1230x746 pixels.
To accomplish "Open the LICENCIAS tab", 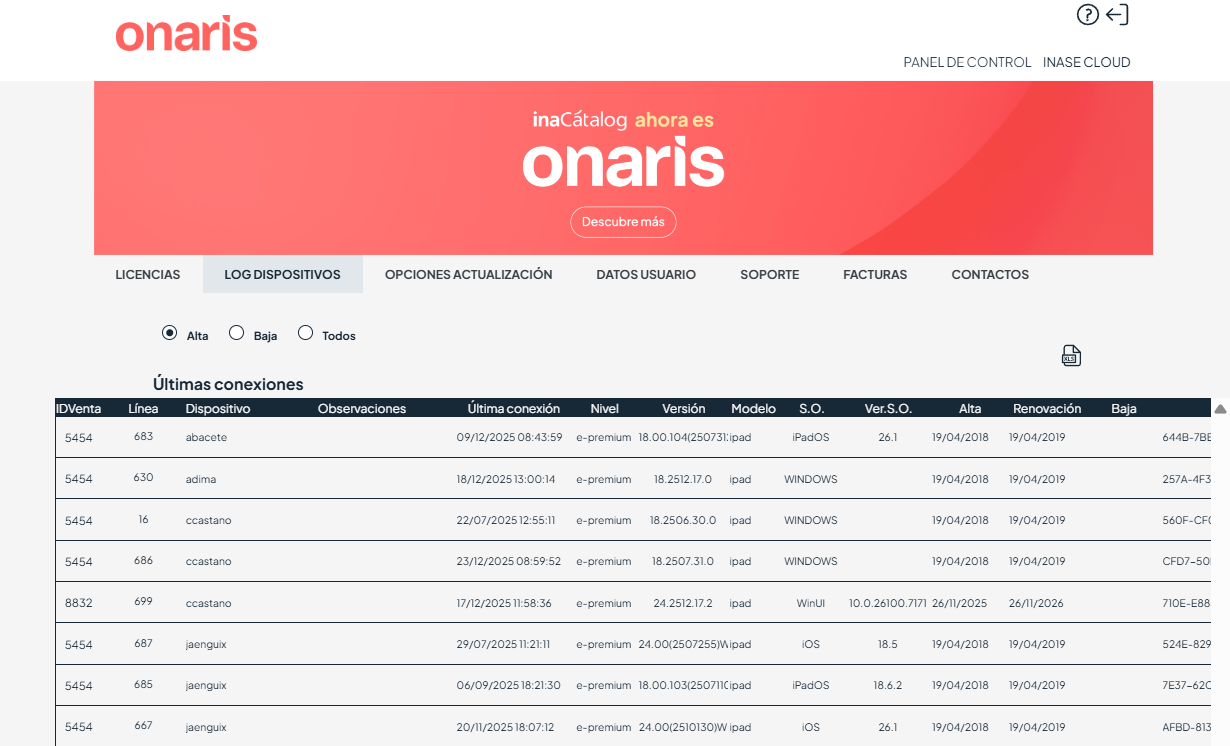I will pos(148,274).
